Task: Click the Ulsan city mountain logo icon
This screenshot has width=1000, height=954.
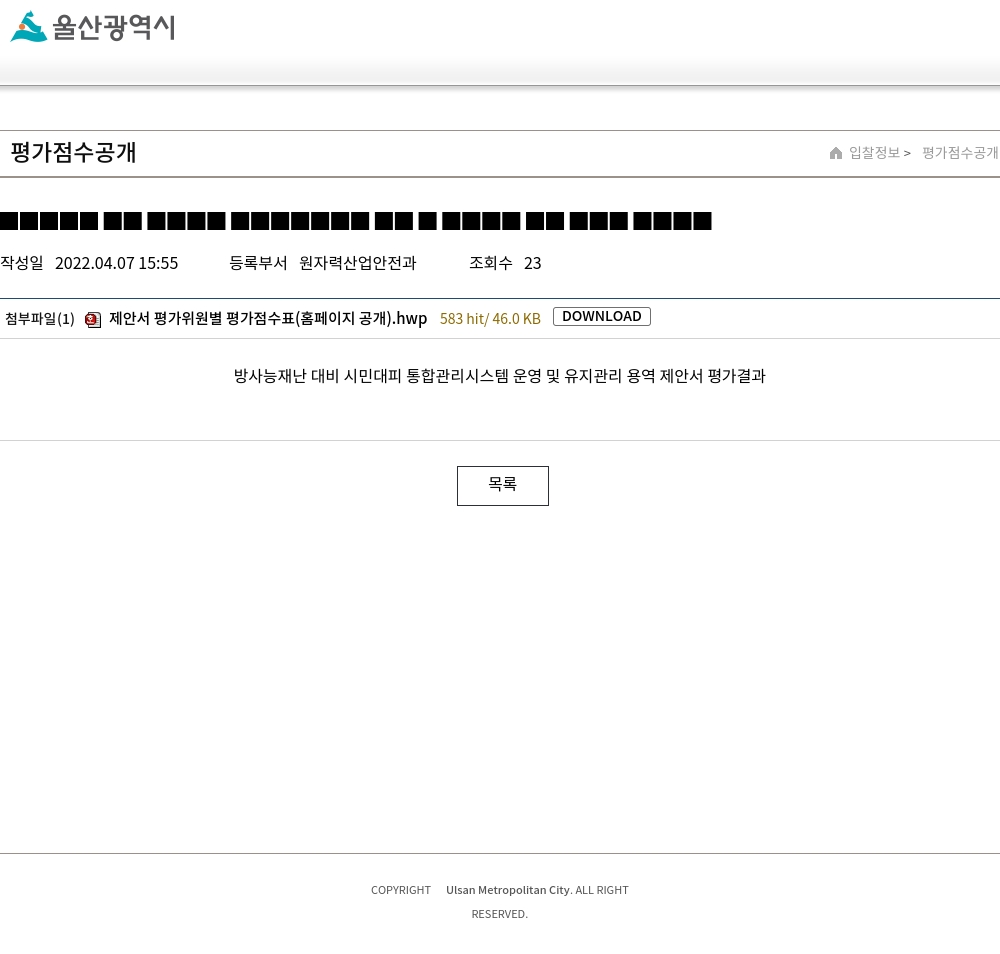Action: (x=29, y=27)
